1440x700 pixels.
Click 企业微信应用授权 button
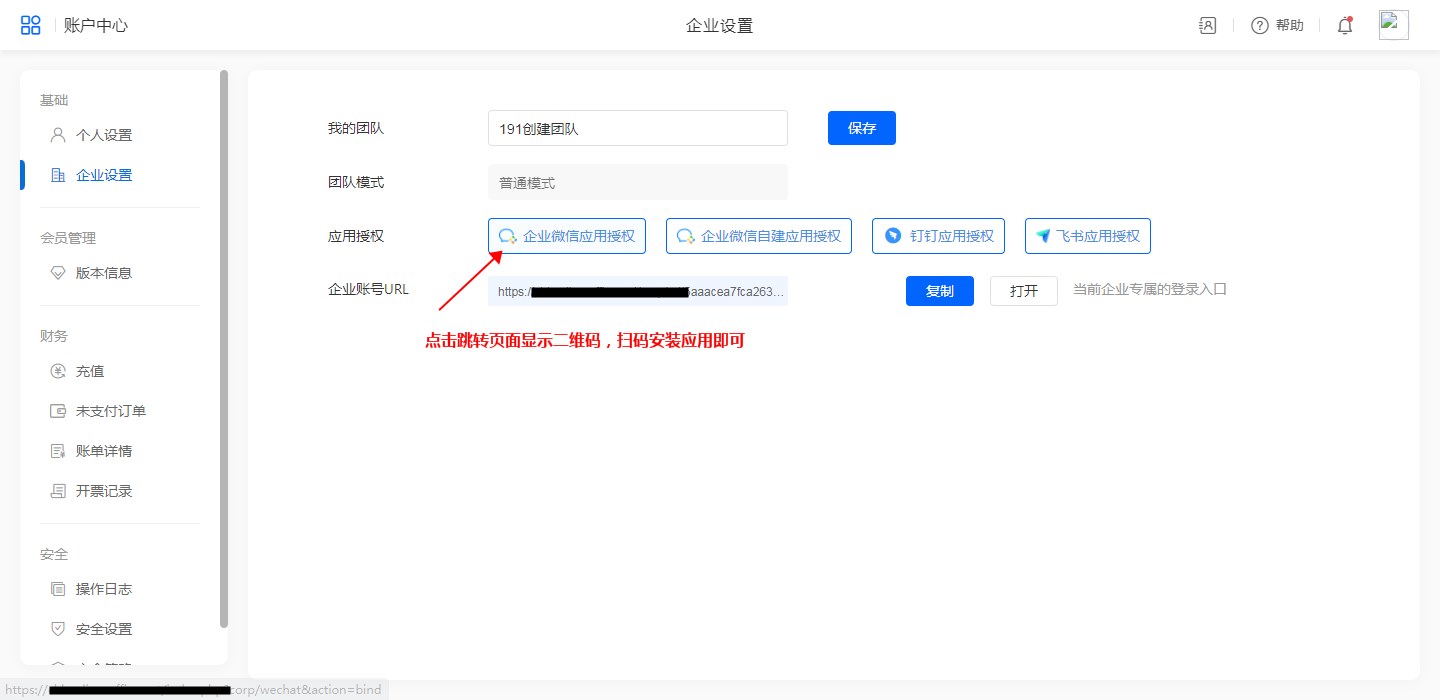tap(566, 236)
